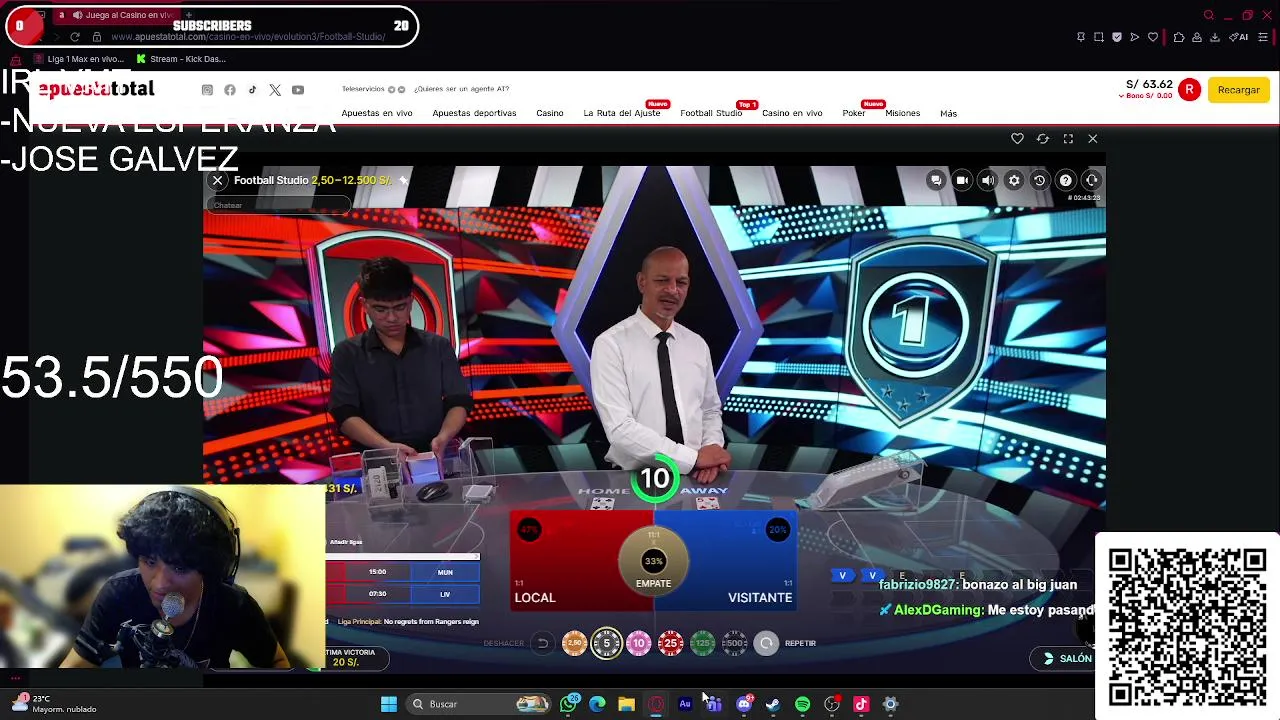Open browser downloads icon

tap(1215, 37)
